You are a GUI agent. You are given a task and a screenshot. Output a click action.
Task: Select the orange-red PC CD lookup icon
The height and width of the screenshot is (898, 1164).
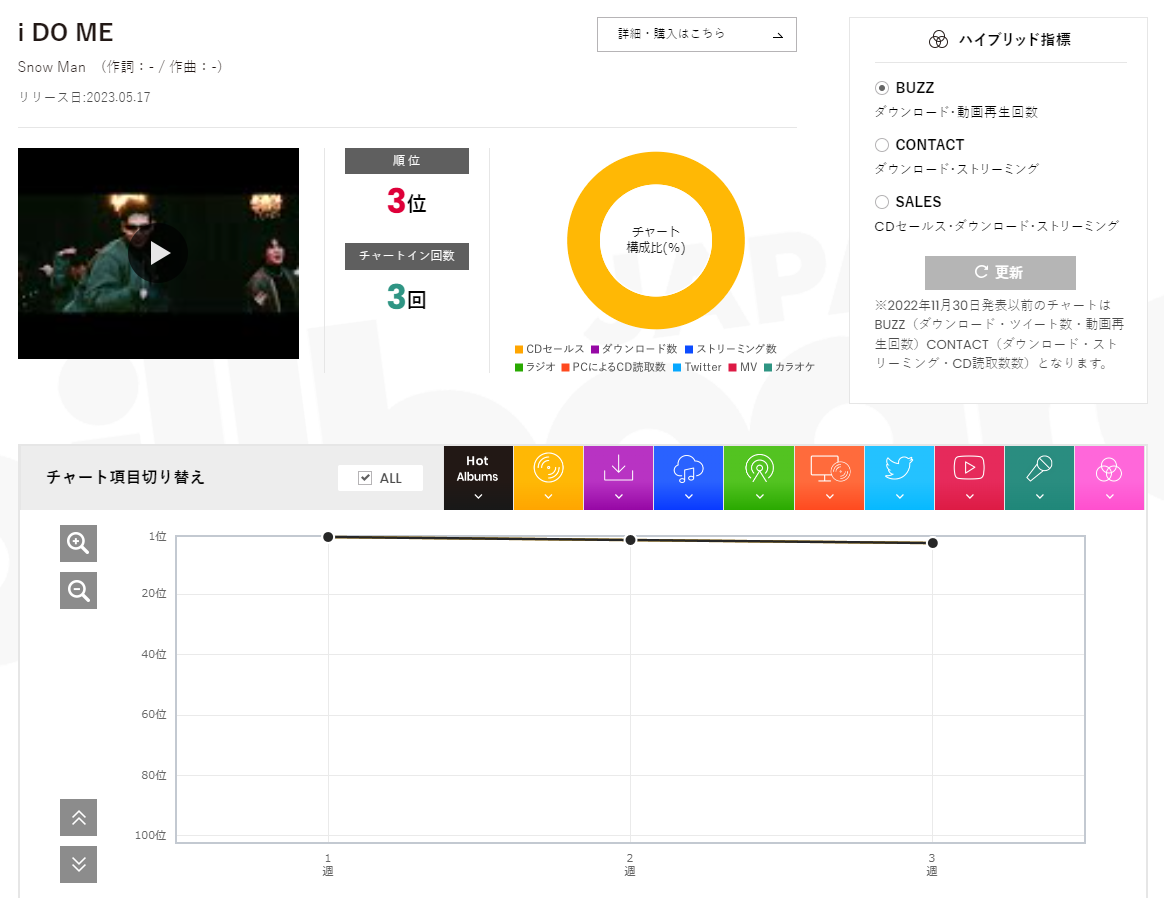coord(830,469)
